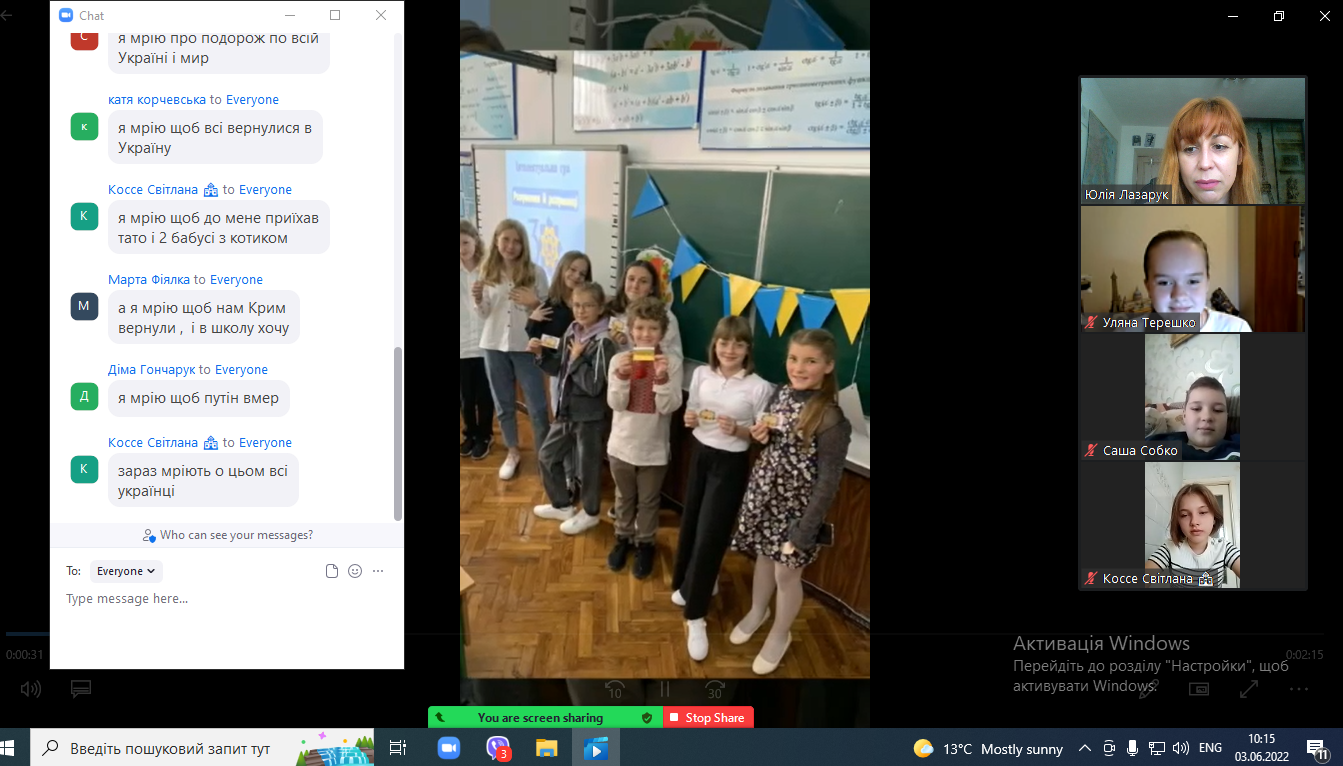Expand the Everyone recipient dropdown
This screenshot has height=766, width=1343.
point(126,571)
